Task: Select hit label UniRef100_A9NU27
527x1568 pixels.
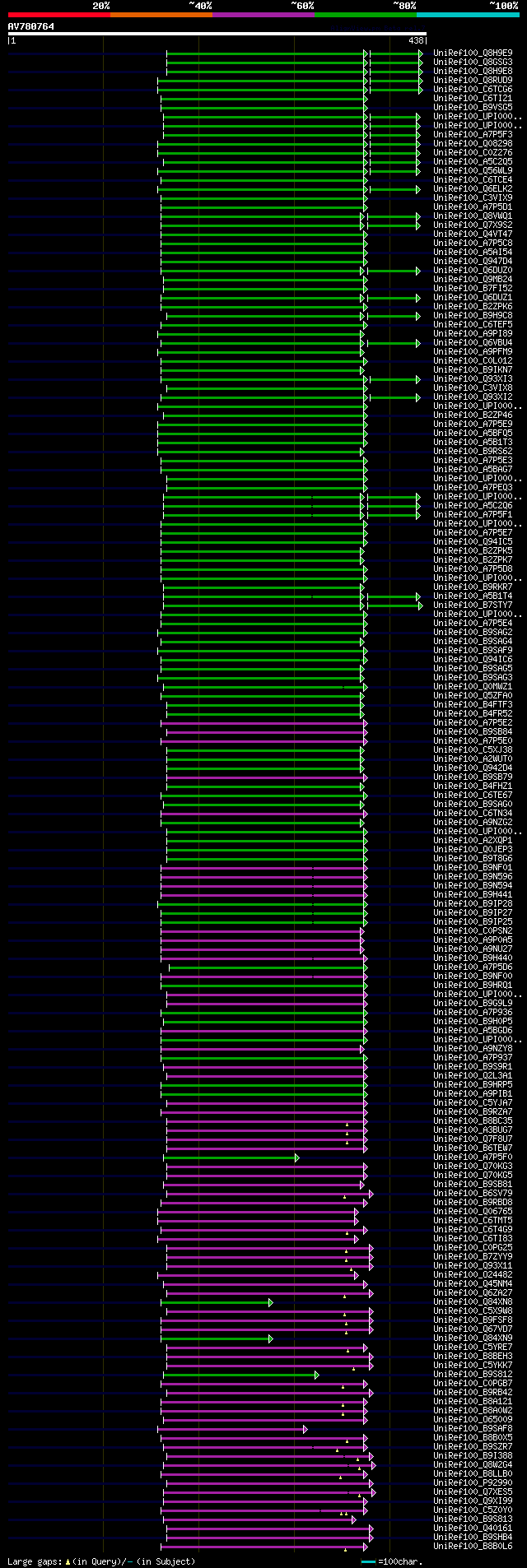Action: [473, 949]
